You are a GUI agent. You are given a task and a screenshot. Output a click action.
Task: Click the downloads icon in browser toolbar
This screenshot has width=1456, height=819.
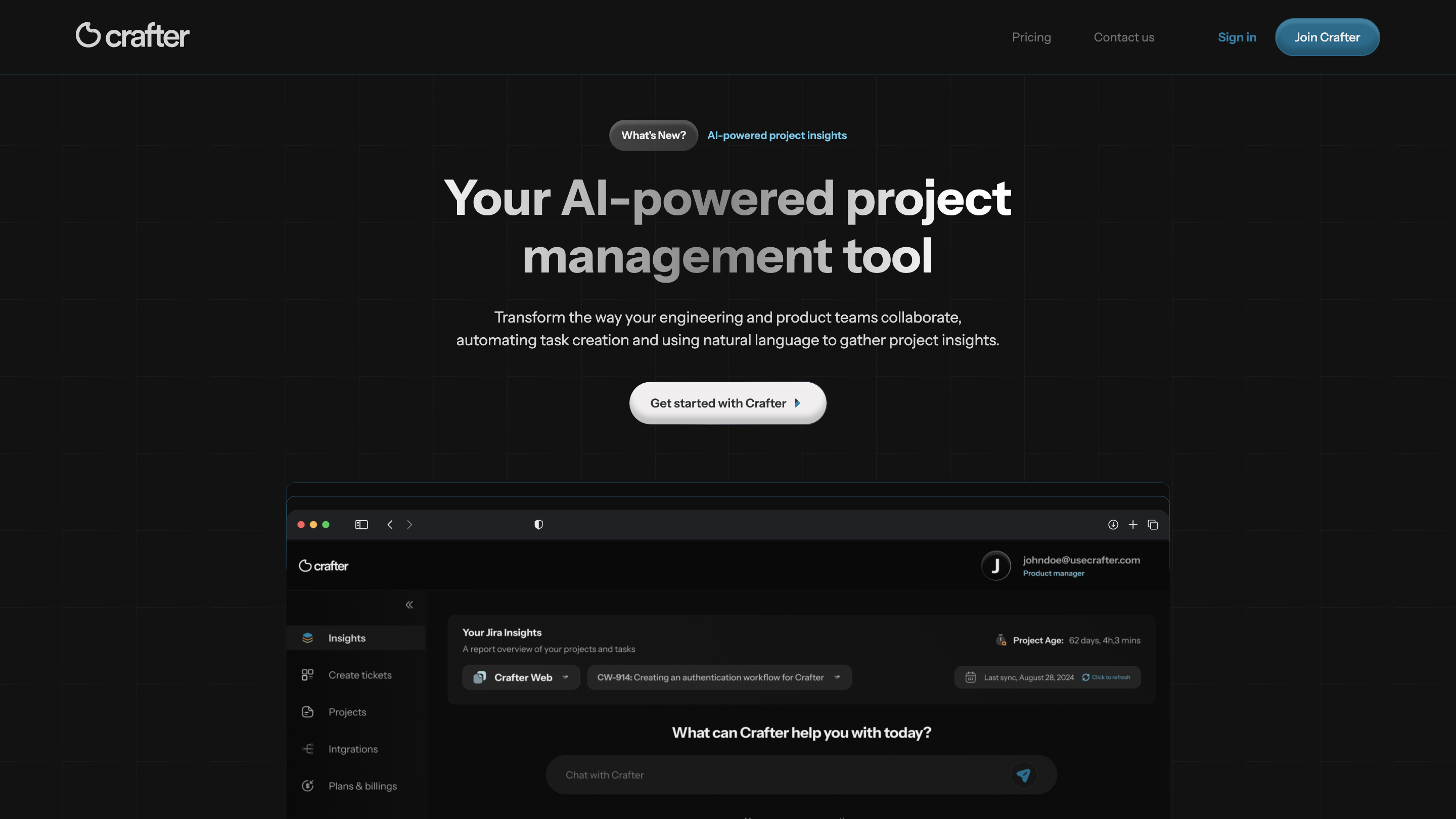[1113, 525]
